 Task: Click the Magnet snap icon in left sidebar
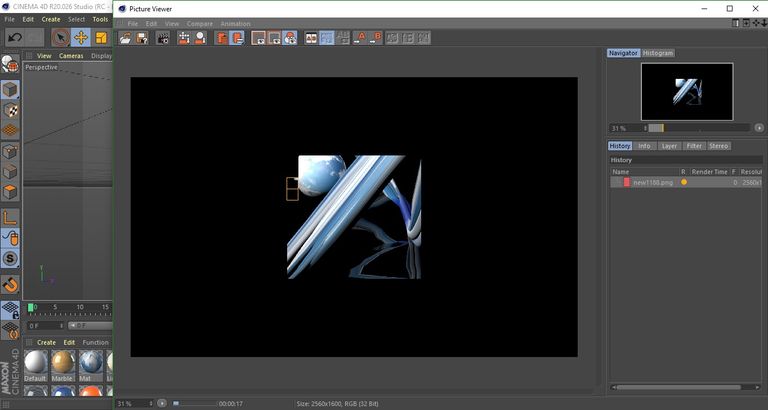point(10,284)
